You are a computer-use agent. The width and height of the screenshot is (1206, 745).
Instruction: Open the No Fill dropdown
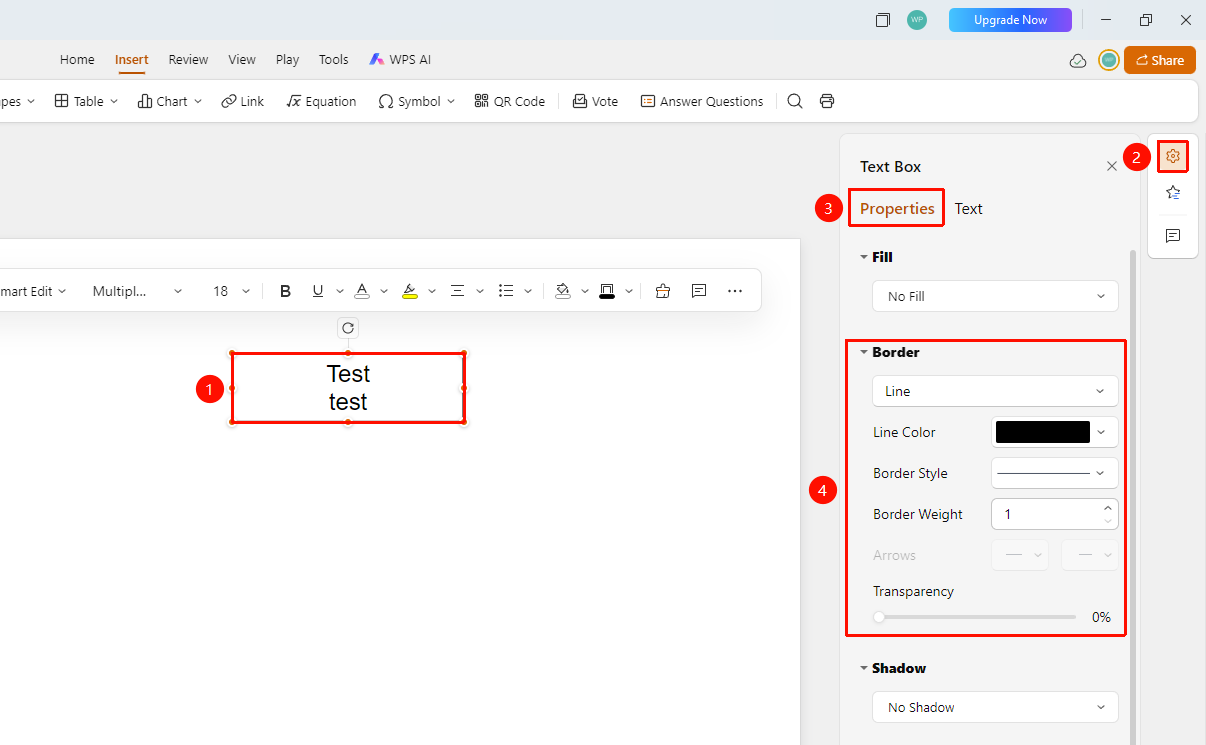pyautogui.click(x=995, y=296)
